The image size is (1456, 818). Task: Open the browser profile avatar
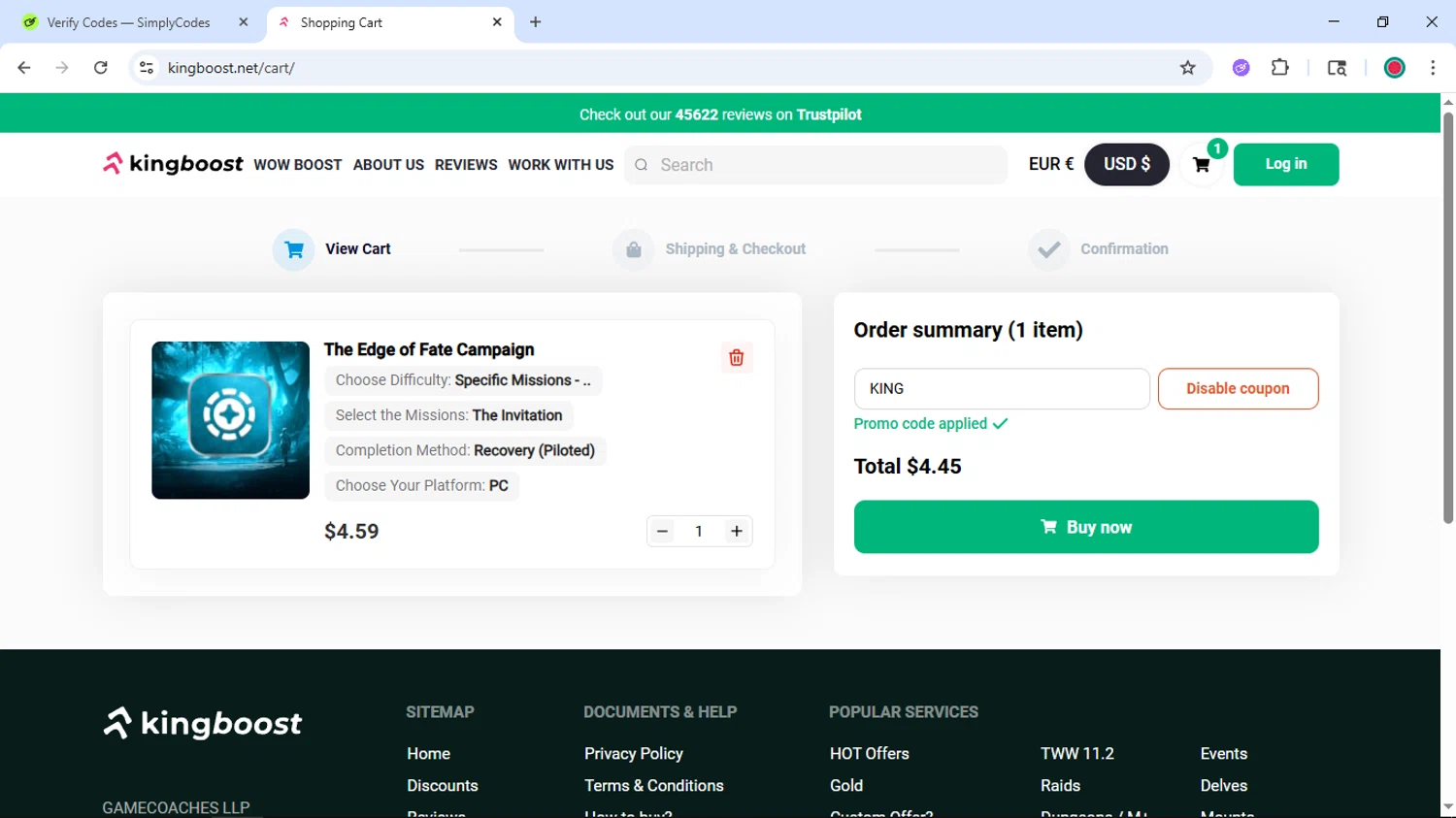pos(1395,68)
